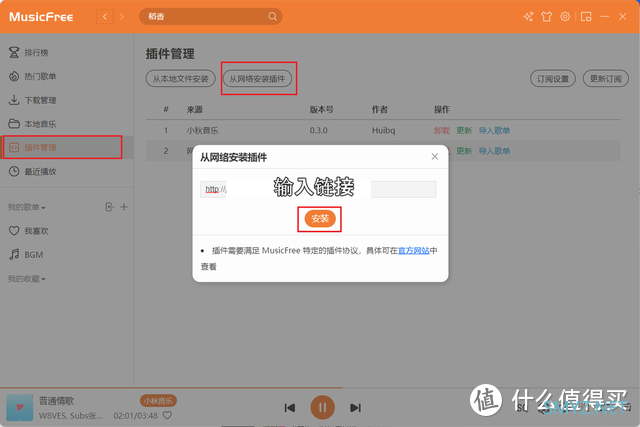Image resolution: width=640 pixels, height=427 pixels.
Task: Click the 来源 column header
Action: click(195, 109)
